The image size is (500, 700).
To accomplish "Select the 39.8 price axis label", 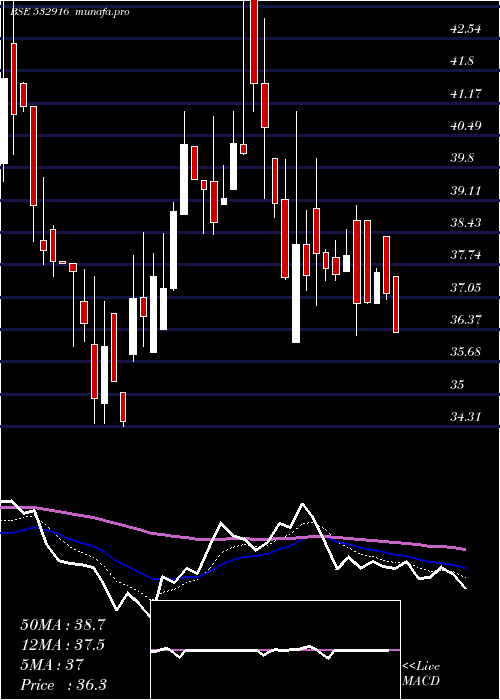I will point(462,158).
